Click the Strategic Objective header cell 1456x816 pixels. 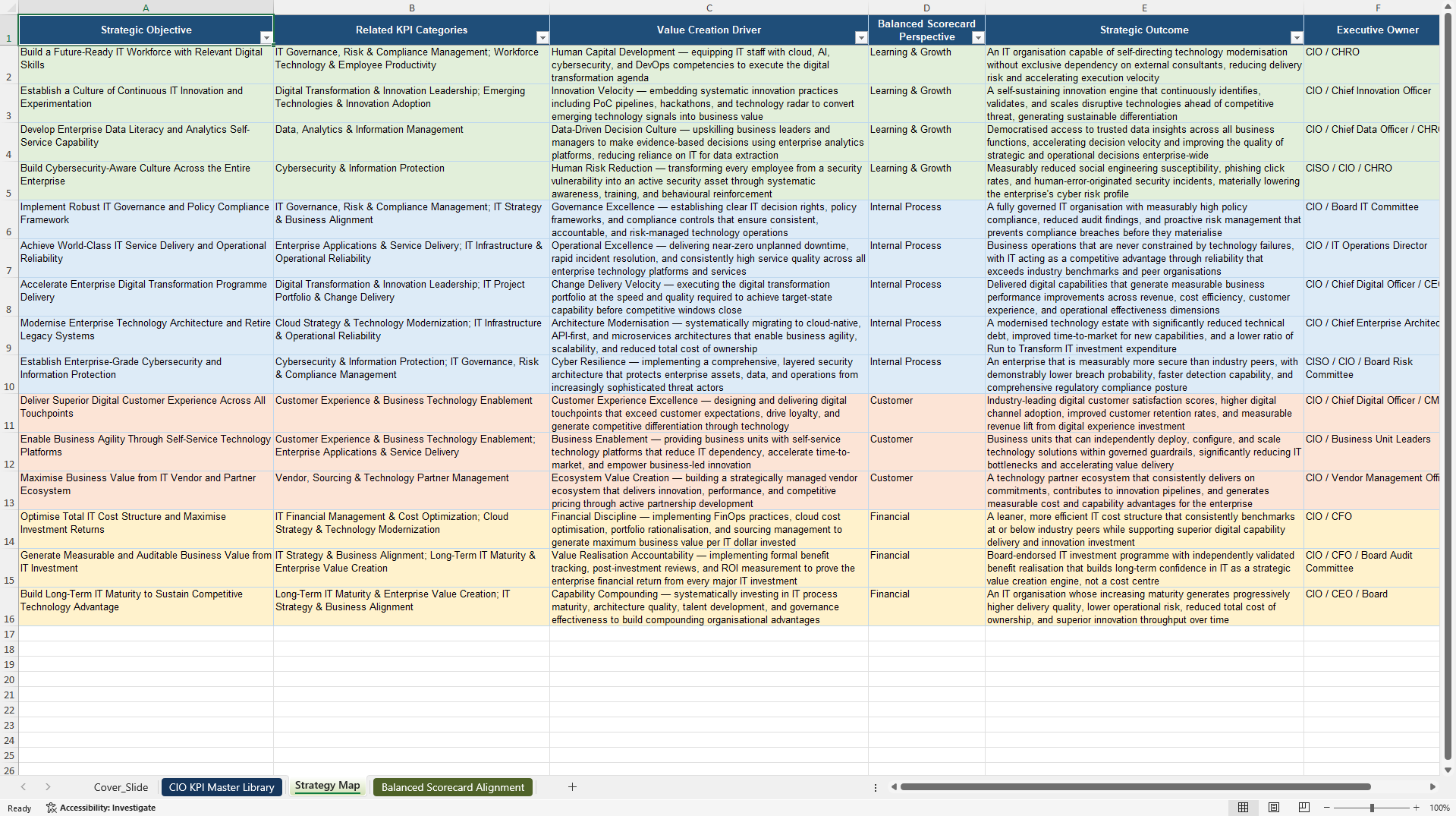click(x=146, y=30)
